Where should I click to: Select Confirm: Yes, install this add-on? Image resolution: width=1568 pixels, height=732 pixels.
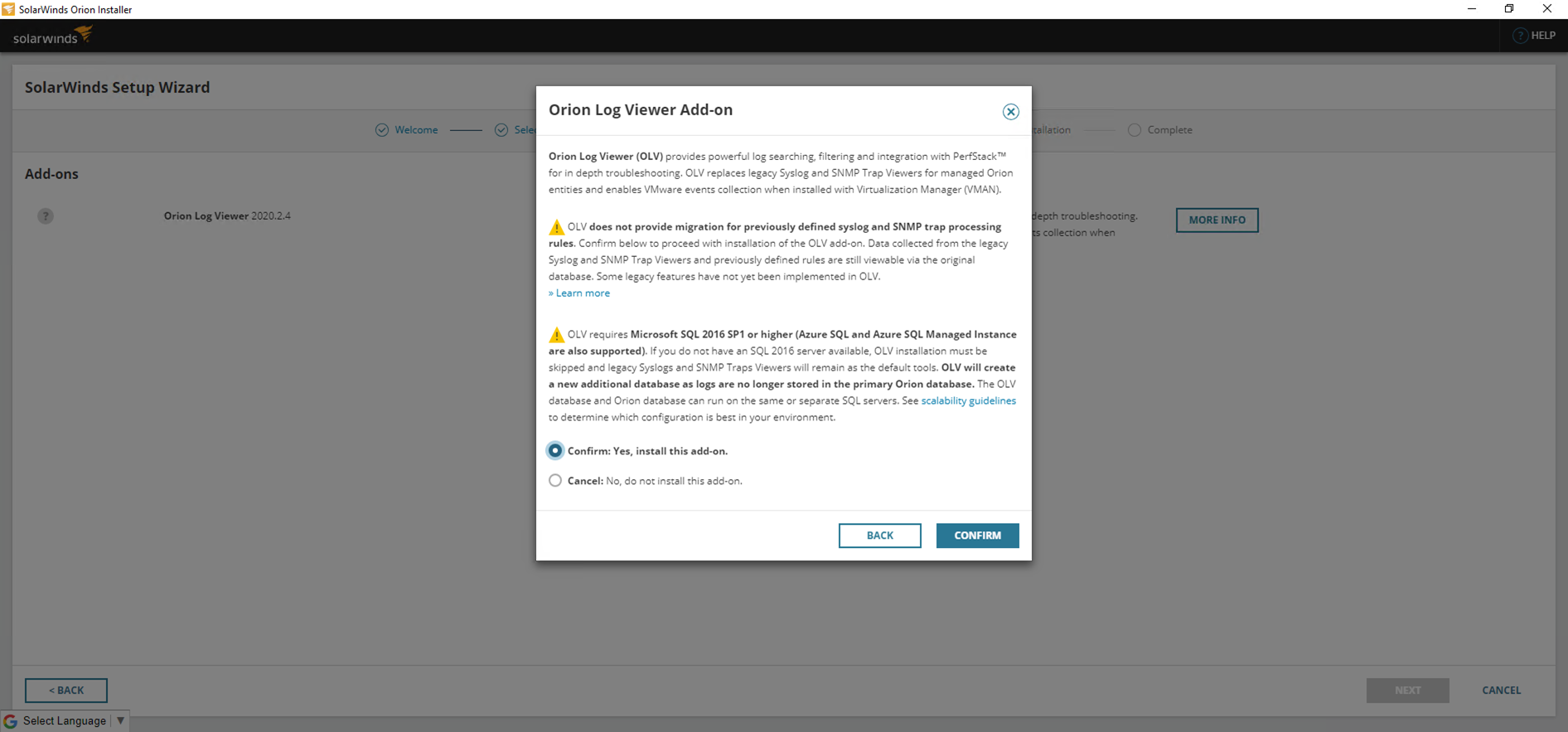(x=555, y=450)
